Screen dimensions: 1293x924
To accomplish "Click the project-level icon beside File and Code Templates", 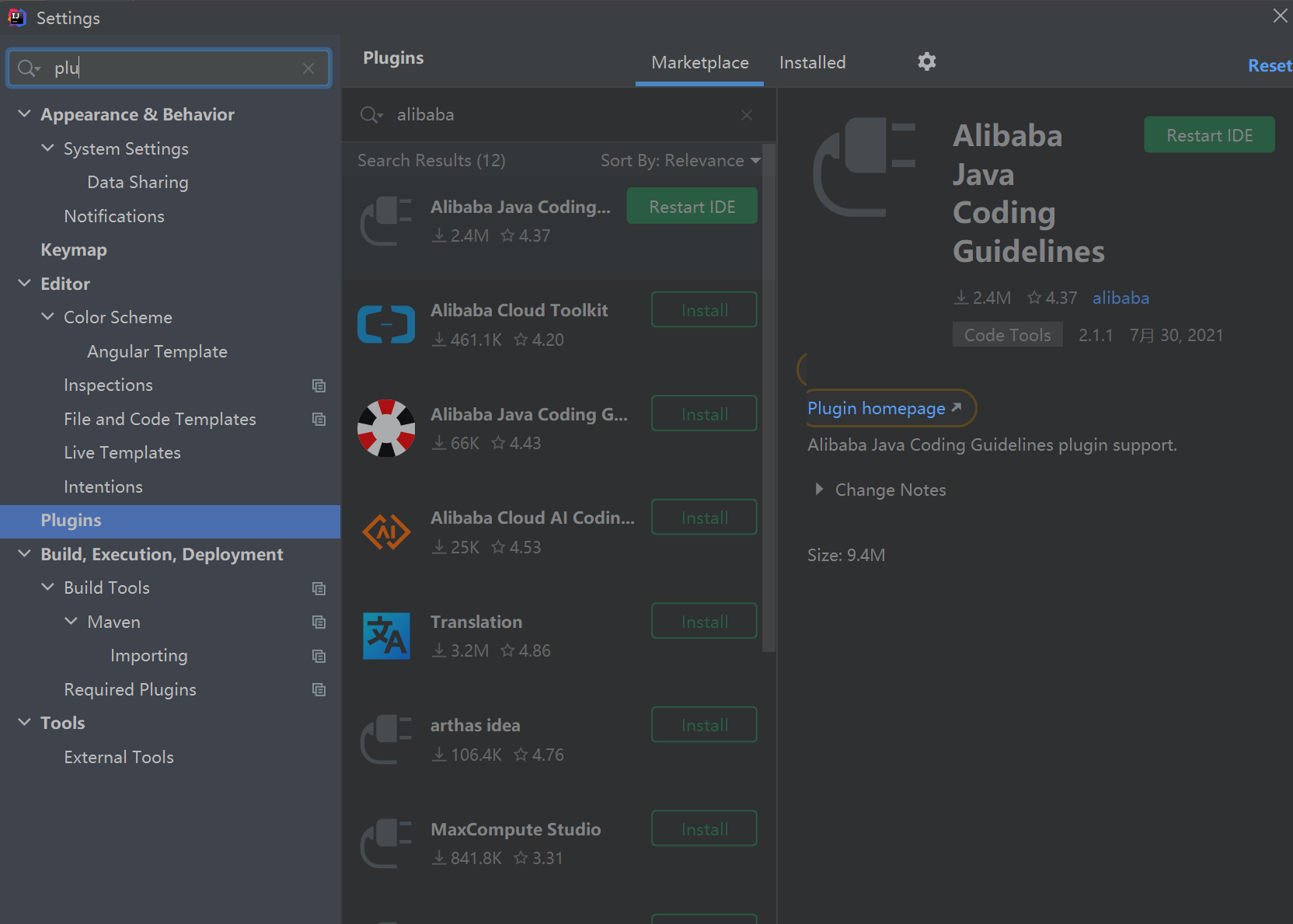I will pyautogui.click(x=319, y=420).
